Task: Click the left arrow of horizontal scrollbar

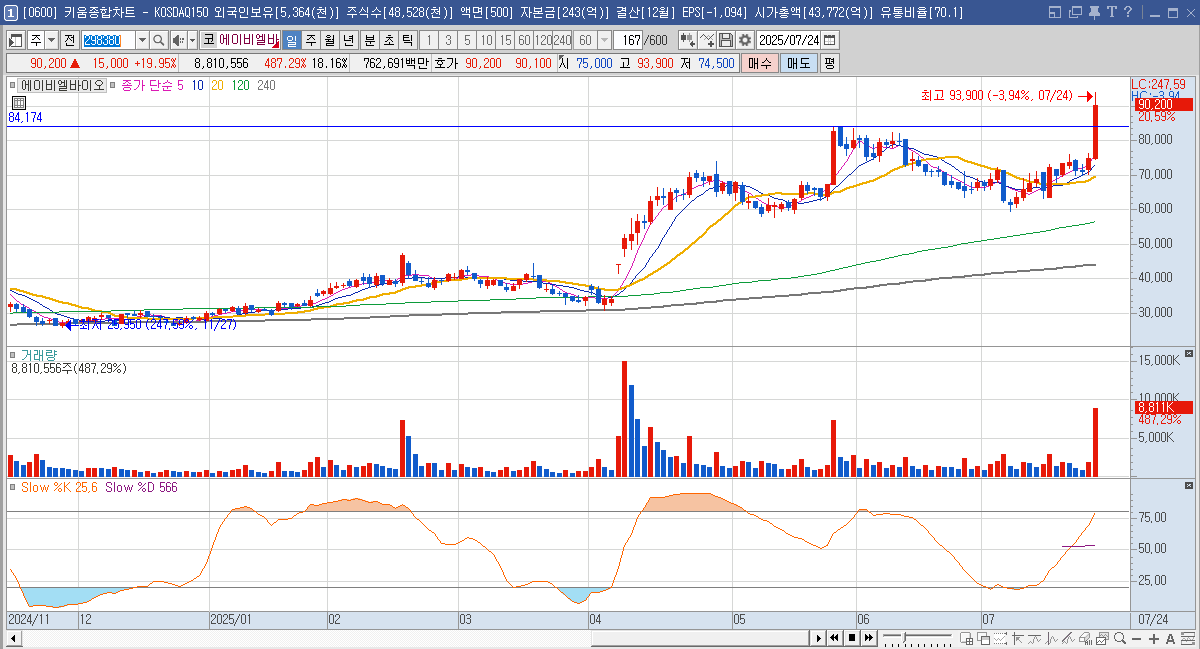Action: [x=12, y=638]
